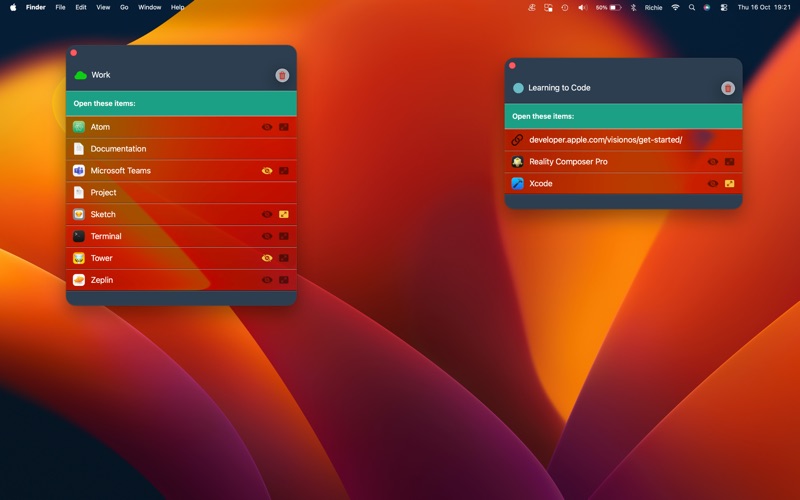Toggle the eye visibility for Terminal
Image resolution: width=800 pixels, height=500 pixels.
coord(267,236)
